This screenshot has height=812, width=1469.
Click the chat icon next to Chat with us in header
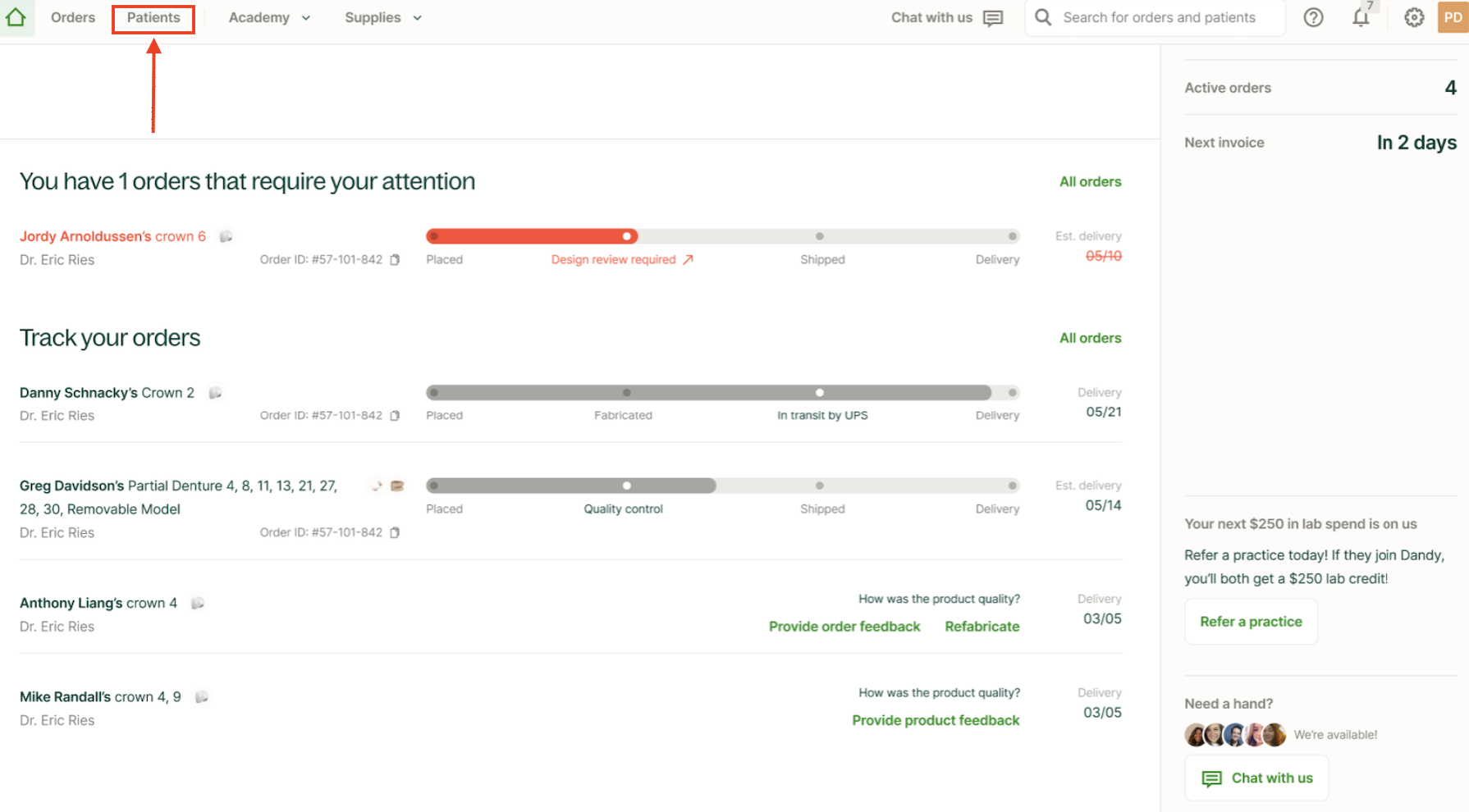[993, 18]
